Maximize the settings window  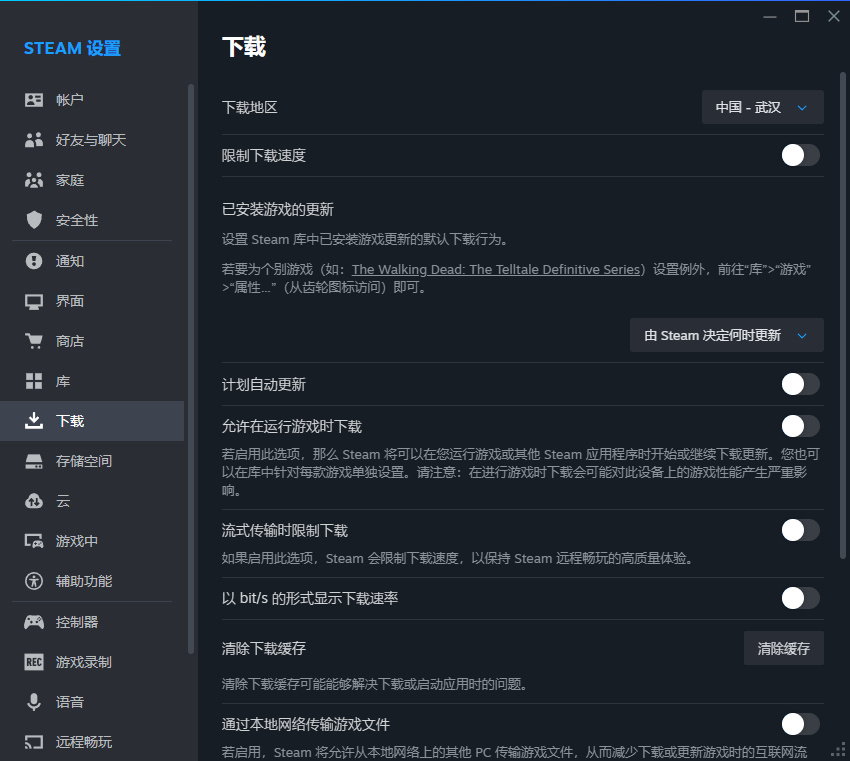tap(802, 16)
